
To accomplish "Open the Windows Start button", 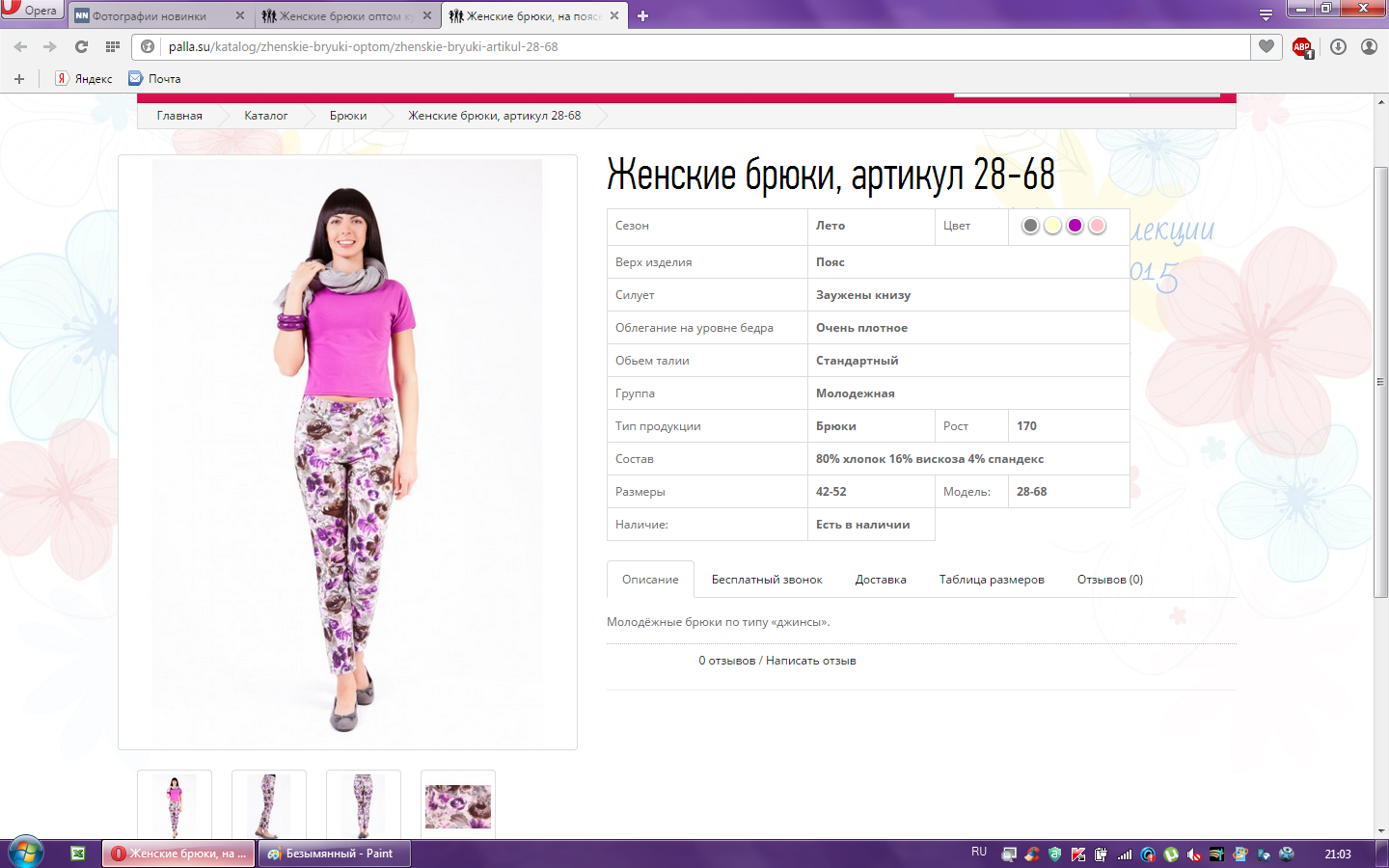I will coord(26,853).
